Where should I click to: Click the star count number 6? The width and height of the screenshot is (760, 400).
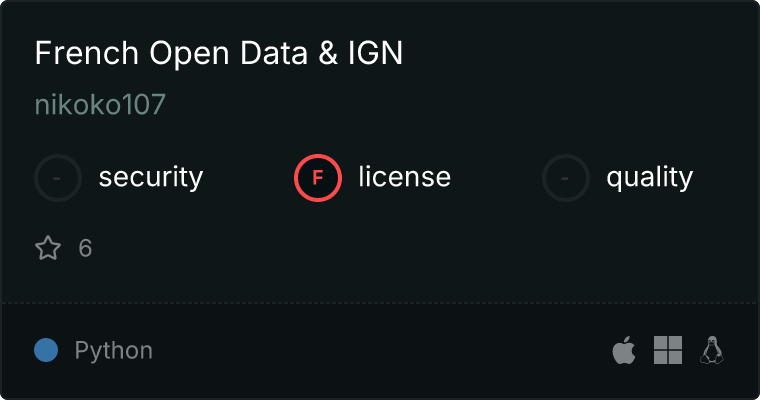pyautogui.click(x=85, y=248)
